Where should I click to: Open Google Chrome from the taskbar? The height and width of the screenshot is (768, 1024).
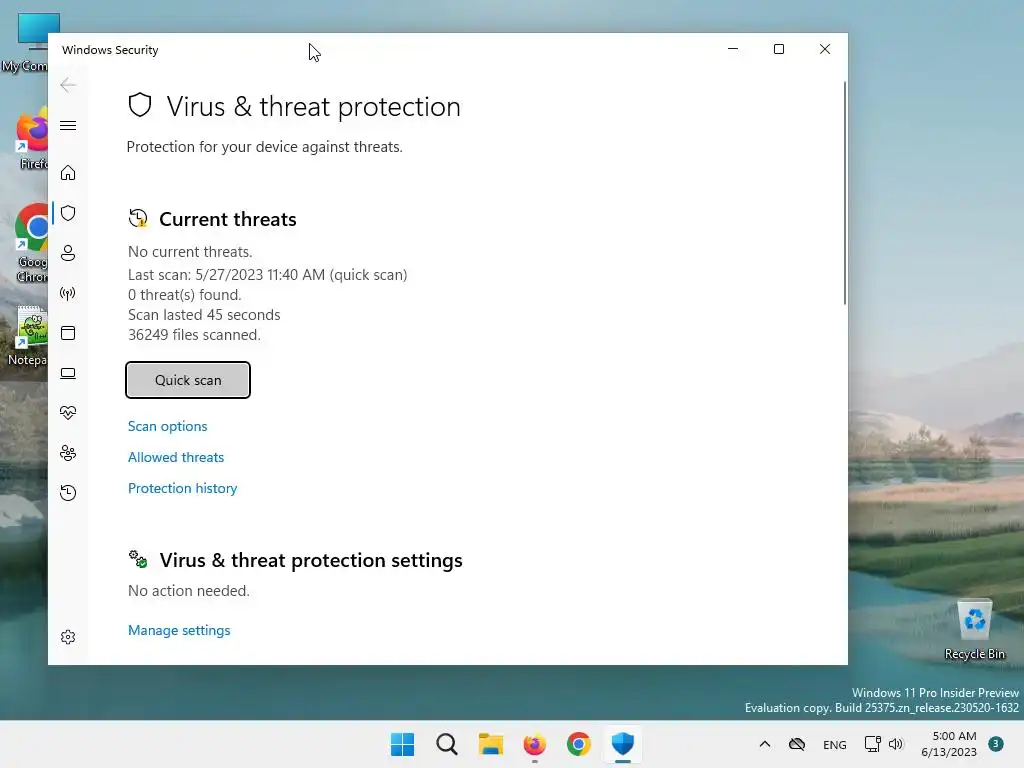[579, 744]
